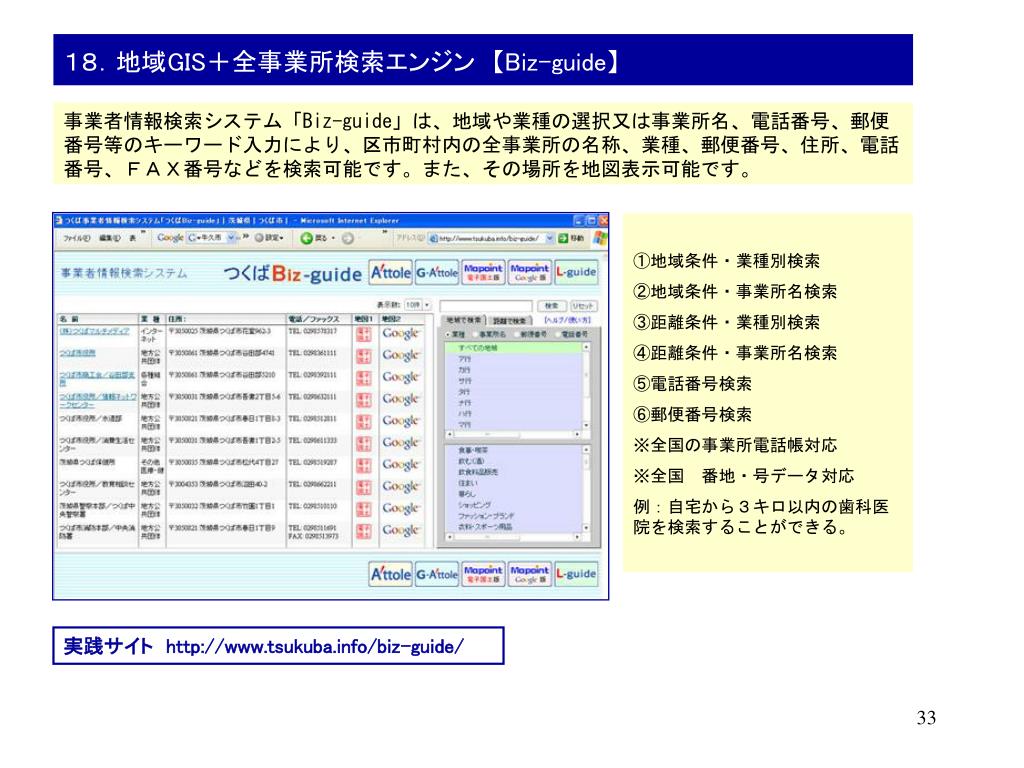
Task: Switch to the 距離で検索 tab
Action: [509, 321]
